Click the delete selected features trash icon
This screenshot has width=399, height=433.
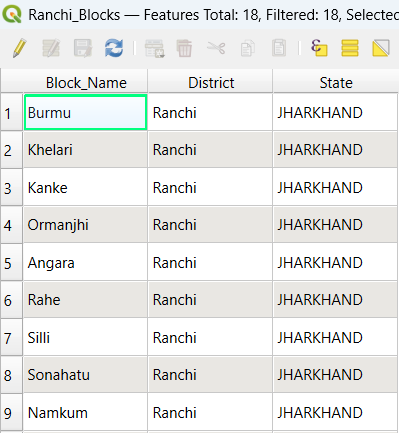[184, 49]
